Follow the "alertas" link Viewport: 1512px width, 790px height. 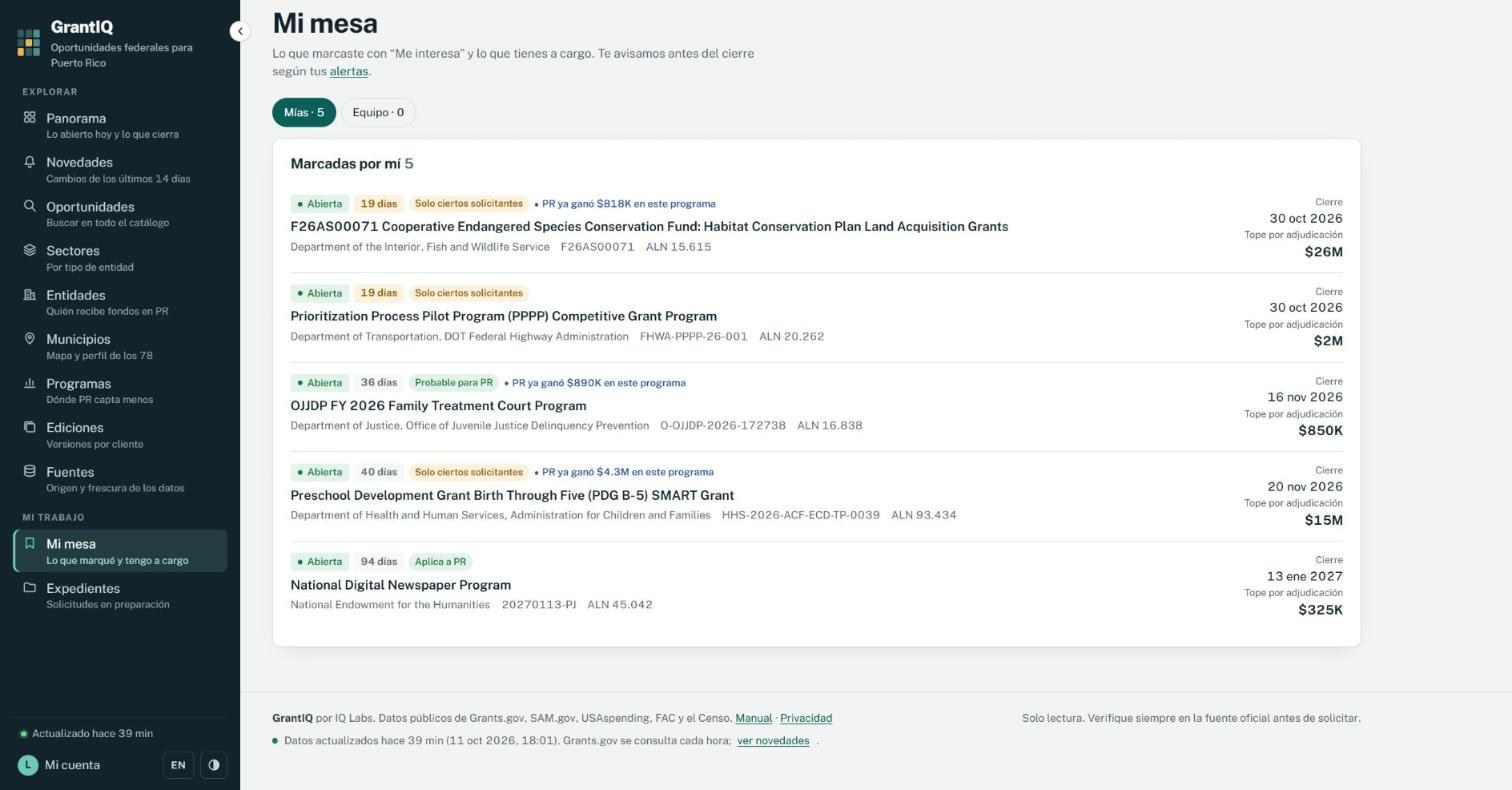click(x=349, y=71)
